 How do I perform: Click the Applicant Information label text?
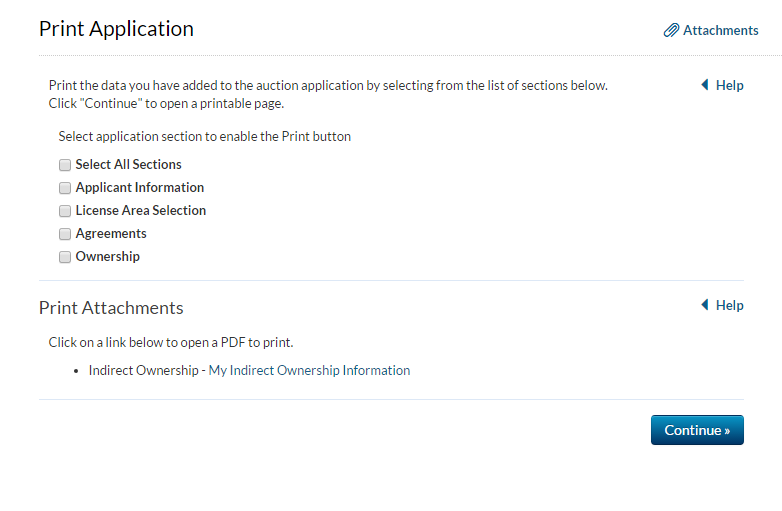coord(139,188)
